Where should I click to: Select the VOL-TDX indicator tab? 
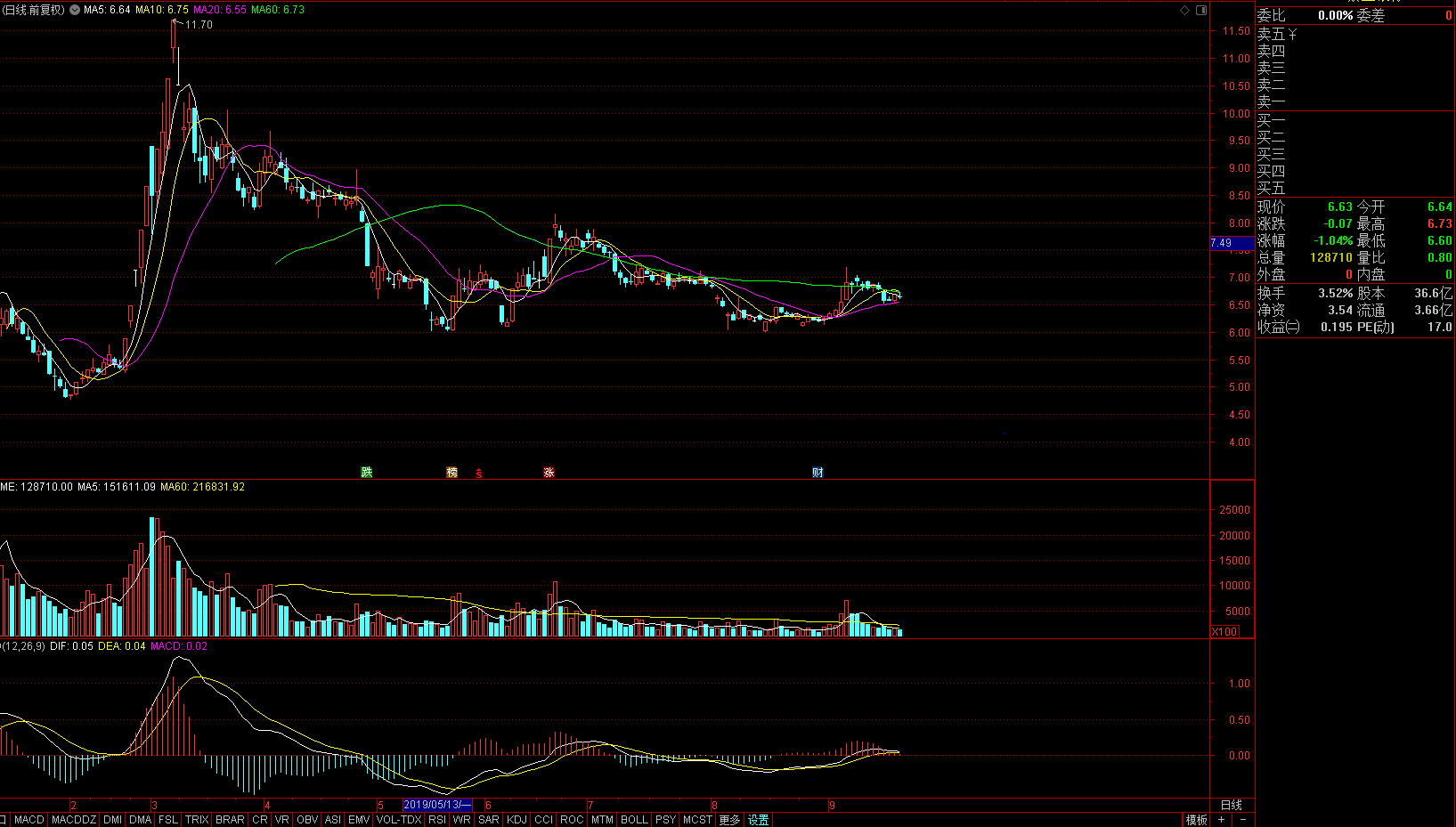pyautogui.click(x=399, y=820)
